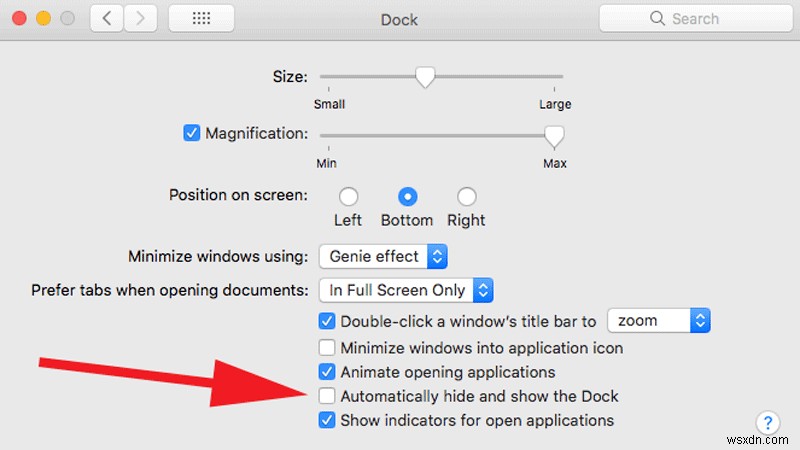Enable Minimize windows into application icon
The image size is (800, 450).
click(x=326, y=348)
